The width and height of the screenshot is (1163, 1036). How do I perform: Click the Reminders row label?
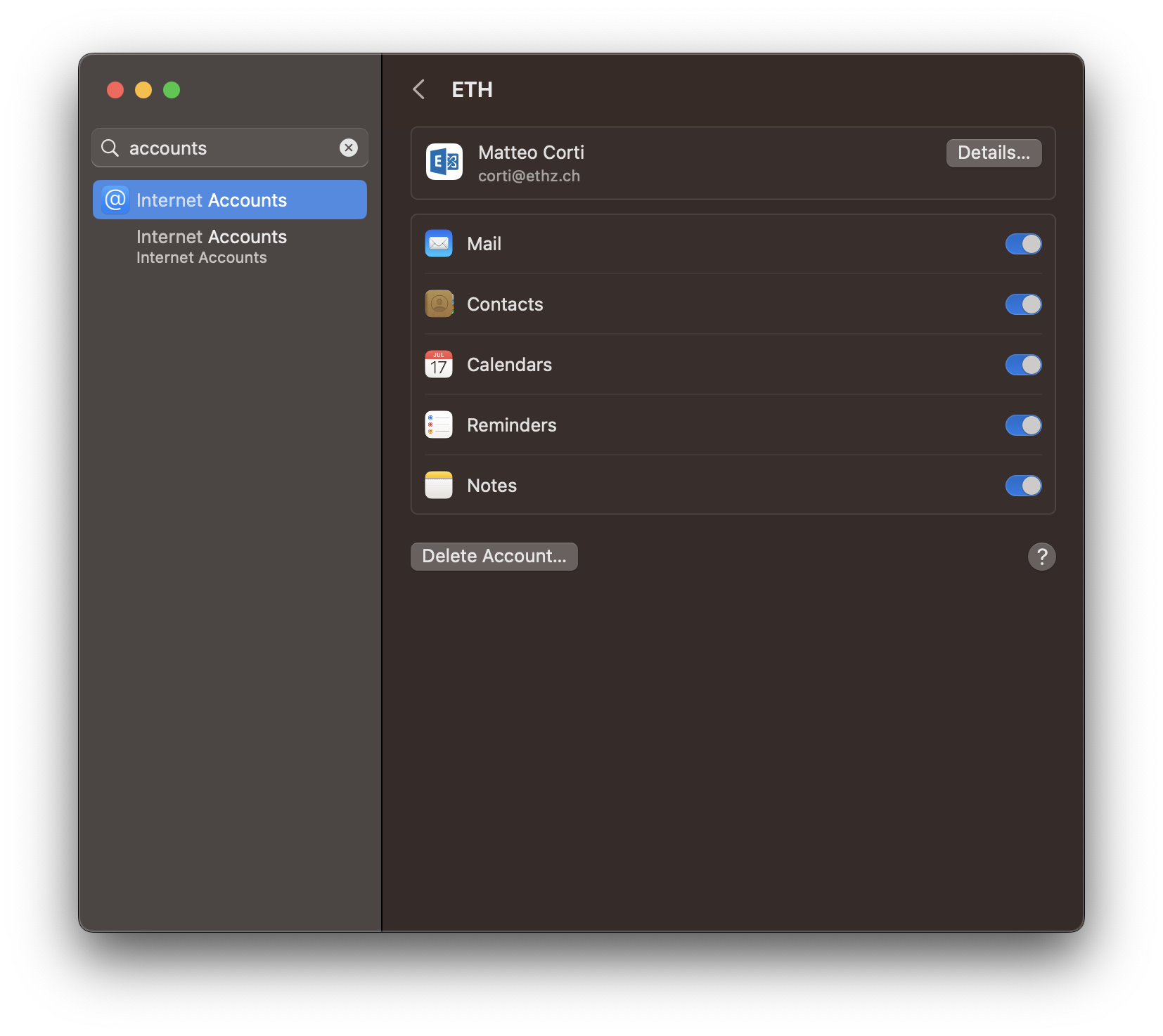coord(512,425)
